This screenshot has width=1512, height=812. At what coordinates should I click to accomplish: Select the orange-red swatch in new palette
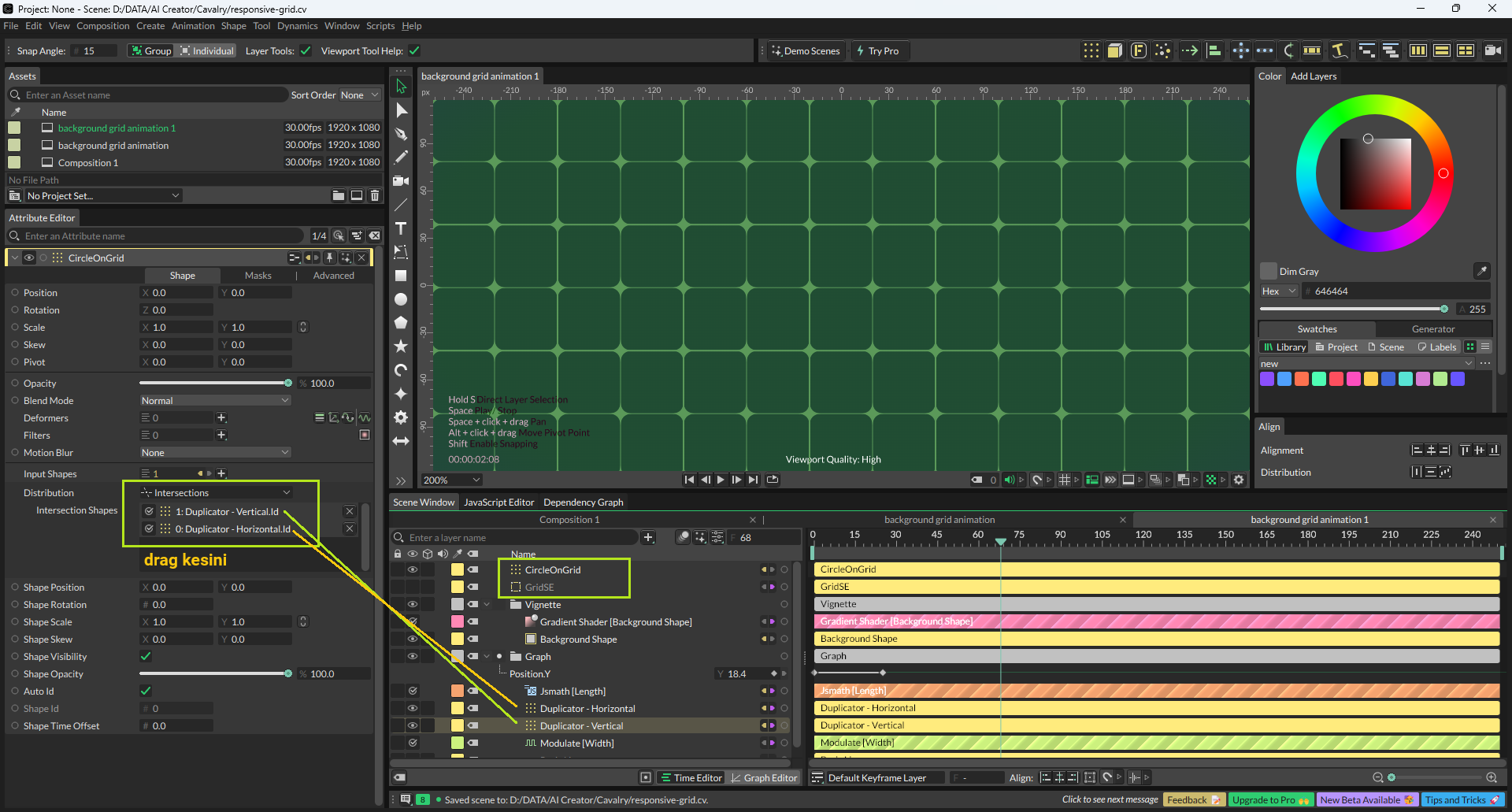[x=1302, y=379]
